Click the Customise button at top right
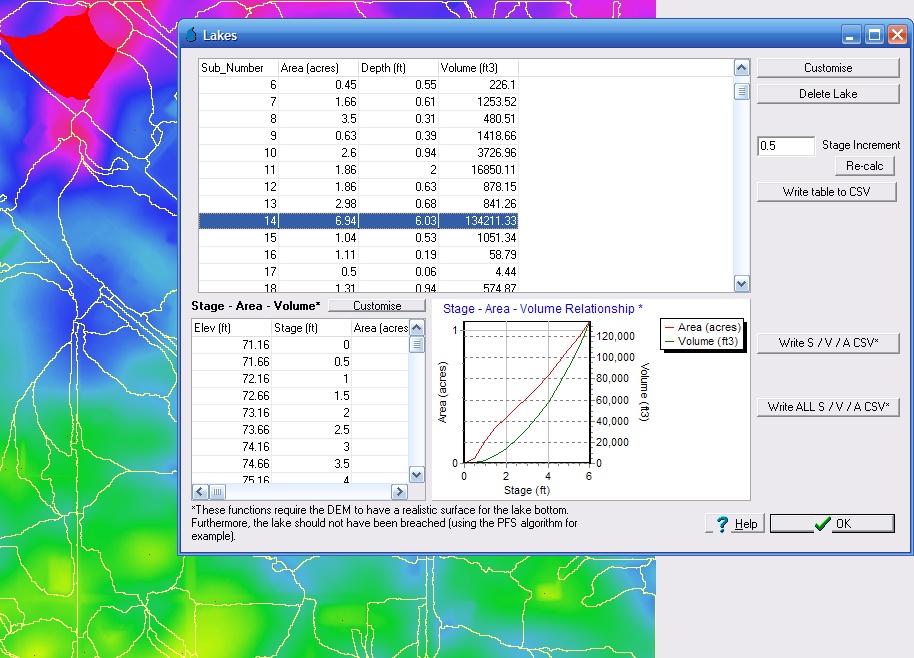The height and width of the screenshot is (658, 914). click(x=827, y=68)
